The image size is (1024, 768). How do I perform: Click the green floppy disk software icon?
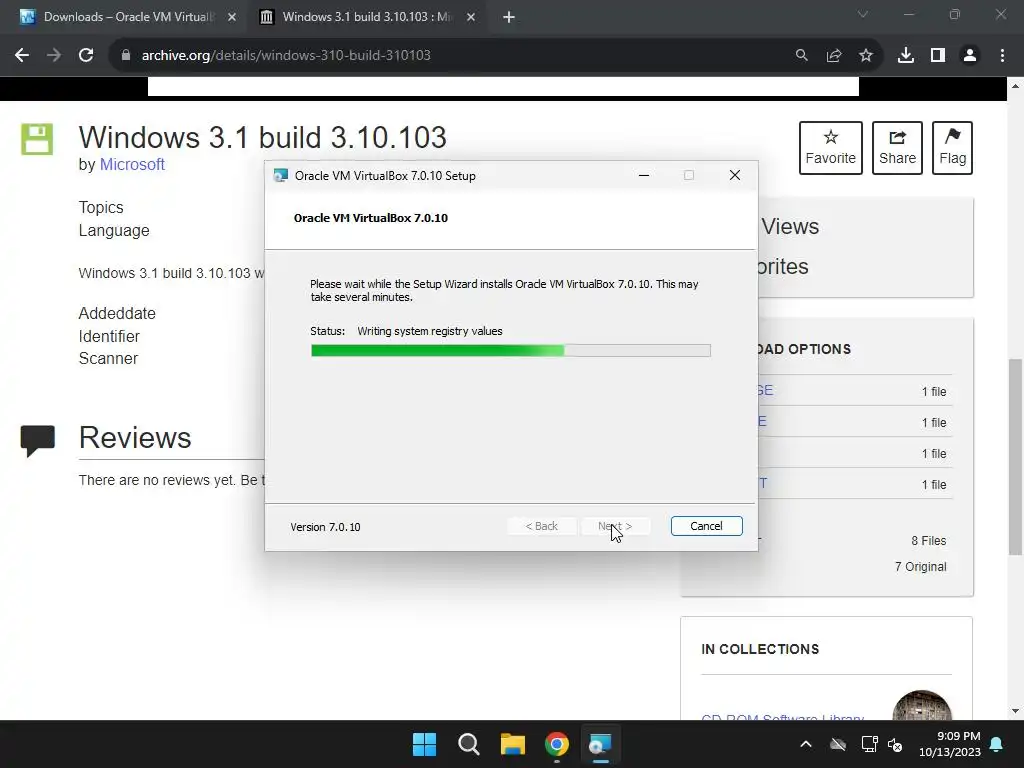point(37,139)
